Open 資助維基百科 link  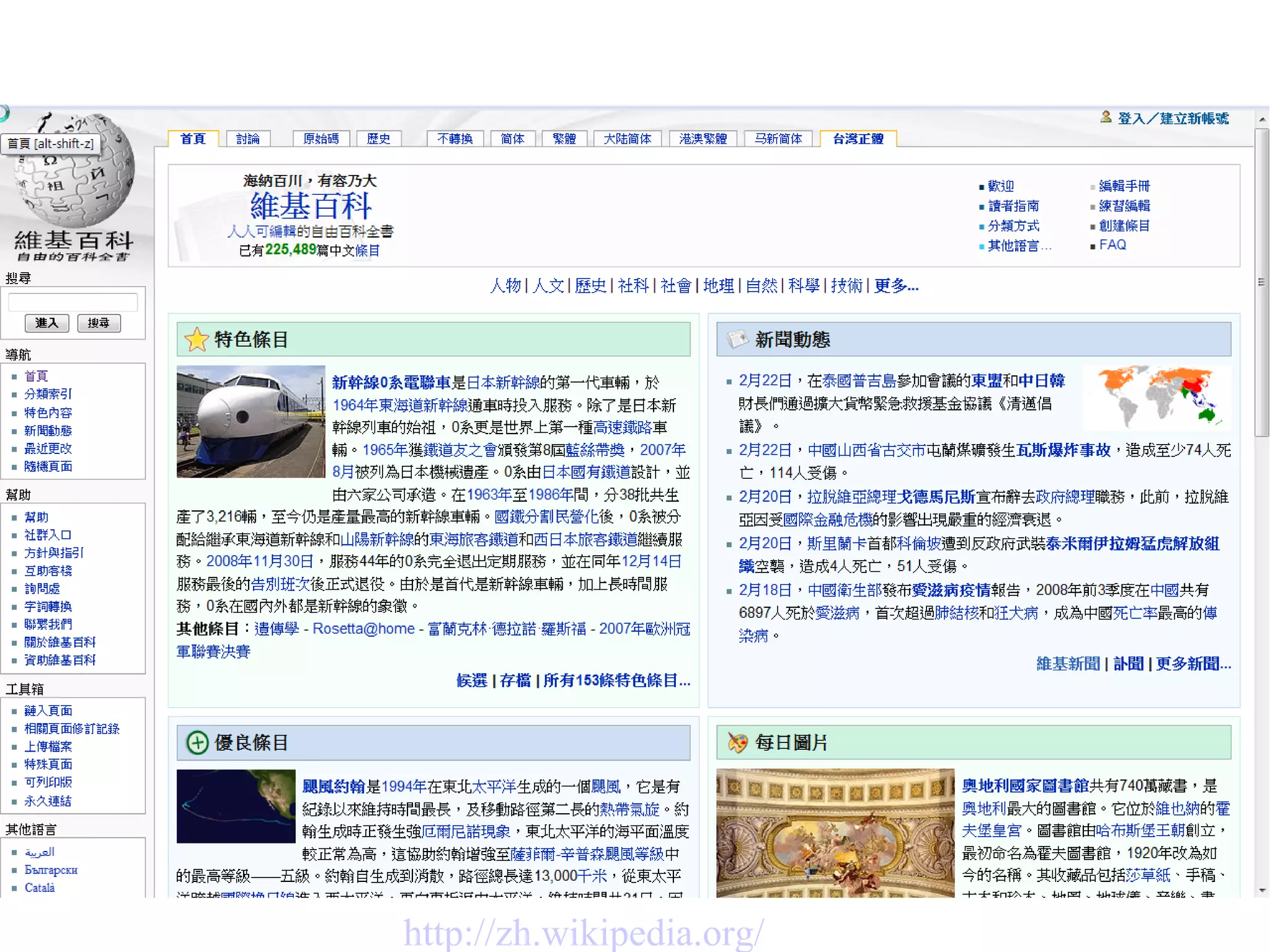60,660
